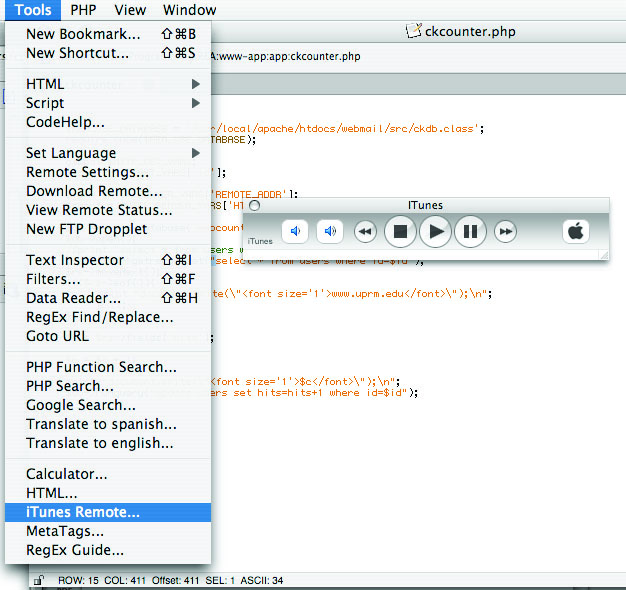
Task: Skip to next track in iTunes remote
Action: [x=505, y=232]
